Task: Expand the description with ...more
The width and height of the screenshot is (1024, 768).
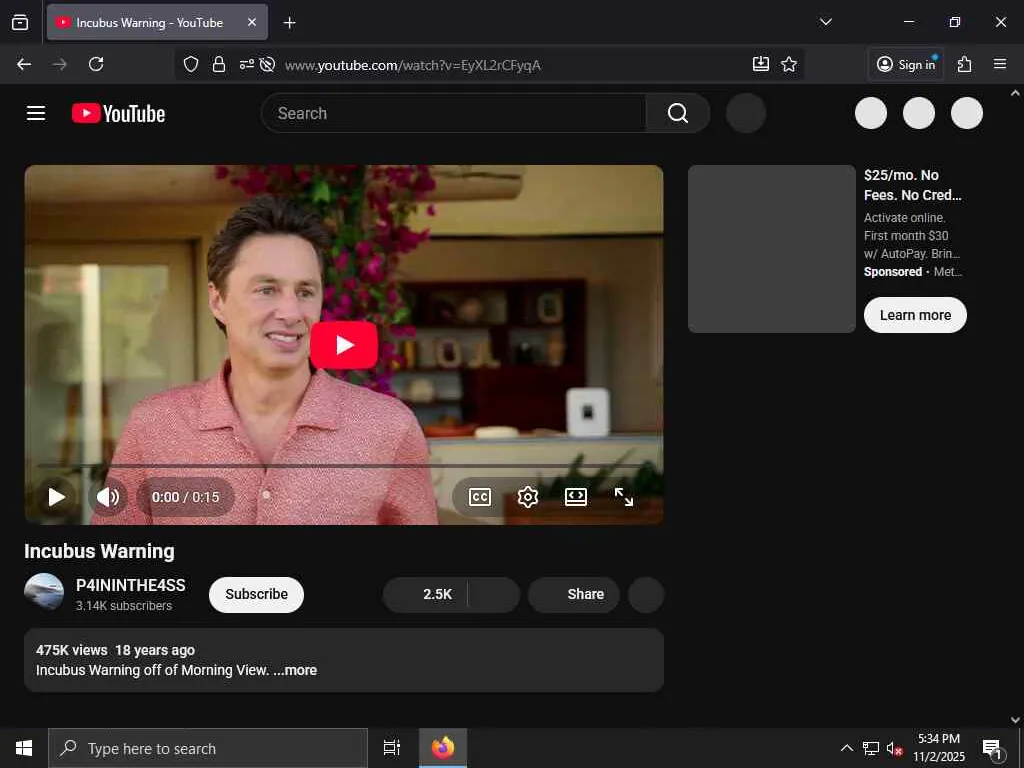Action: [x=295, y=670]
